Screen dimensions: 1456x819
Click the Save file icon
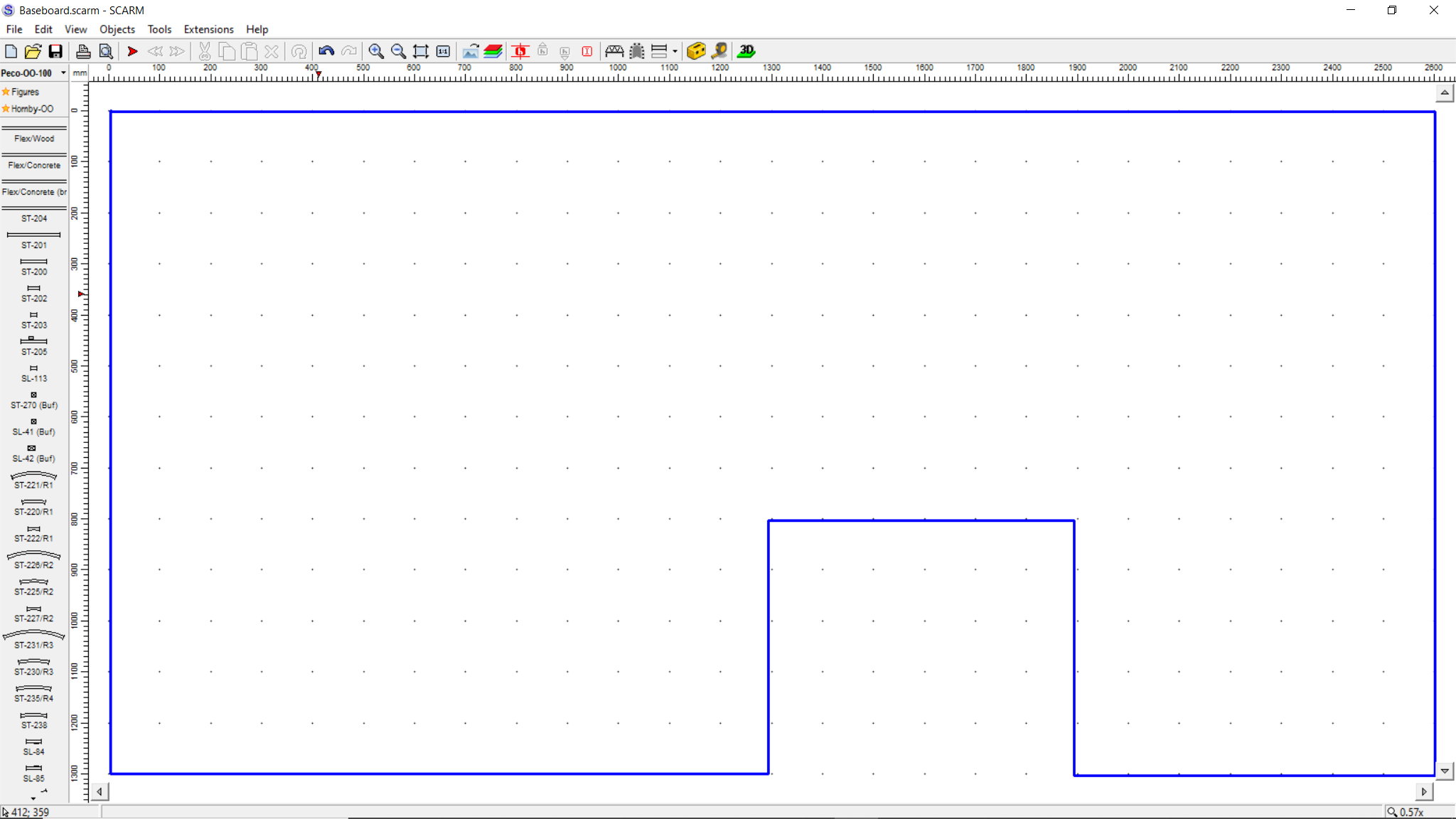[55, 51]
